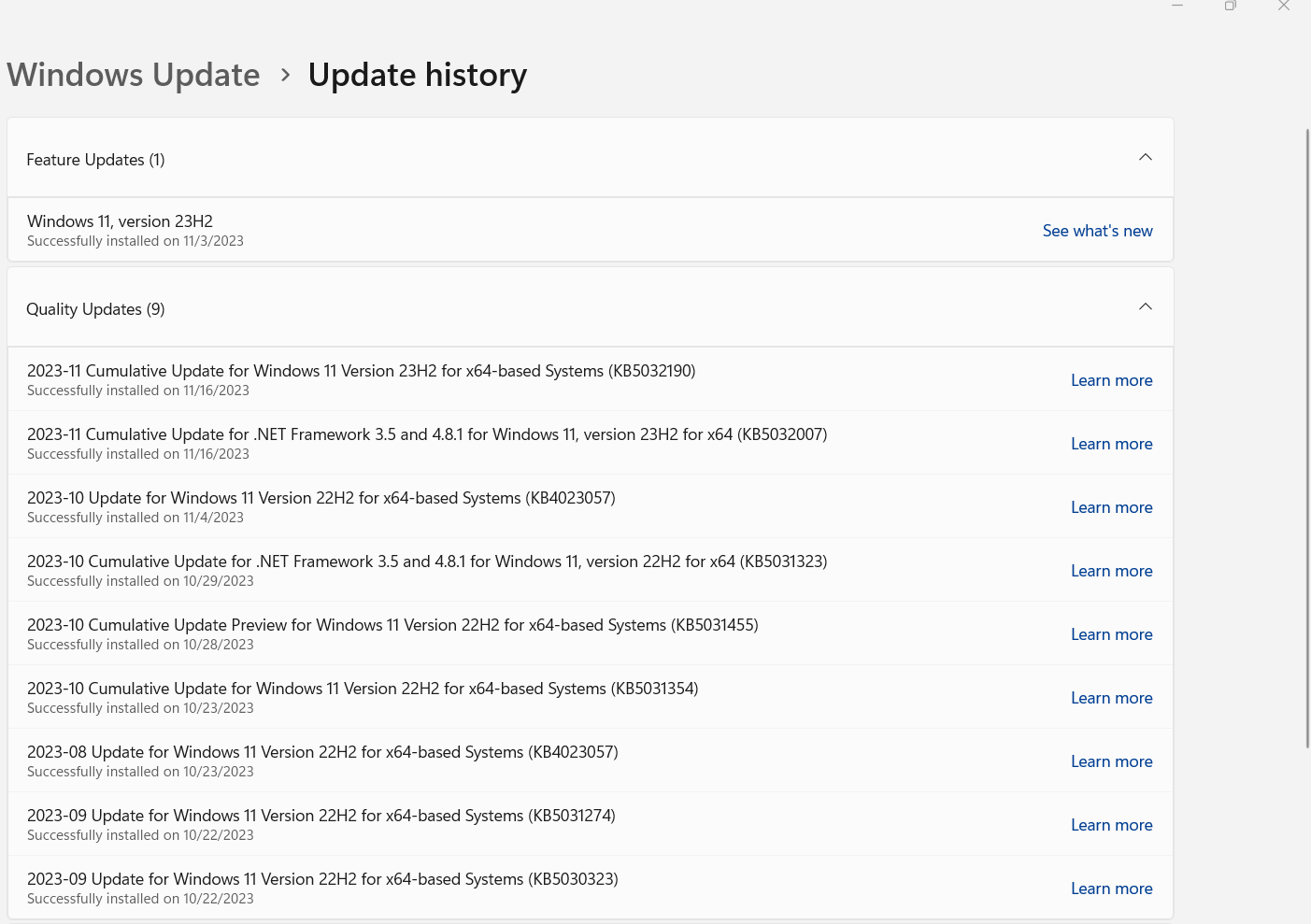Select the KB5032190 cumulative update title
This screenshot has width=1311, height=924.
[362, 371]
